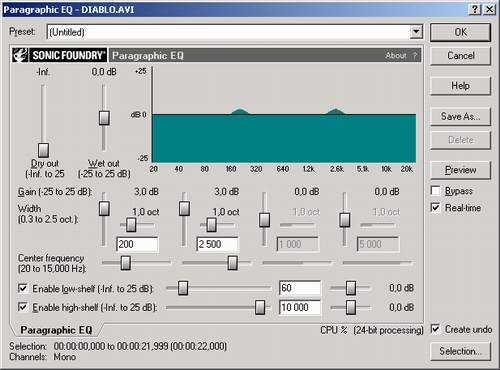
Task: Click the Wet out slider handle
Action: pyautogui.click(x=104, y=118)
